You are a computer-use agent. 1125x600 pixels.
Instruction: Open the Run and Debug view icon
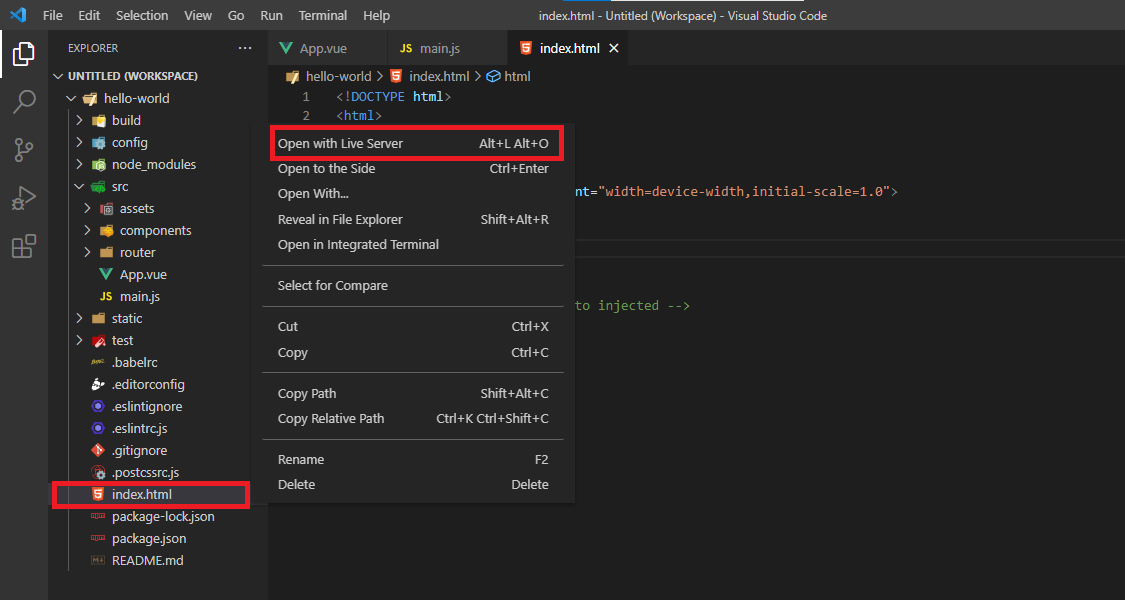click(x=24, y=198)
